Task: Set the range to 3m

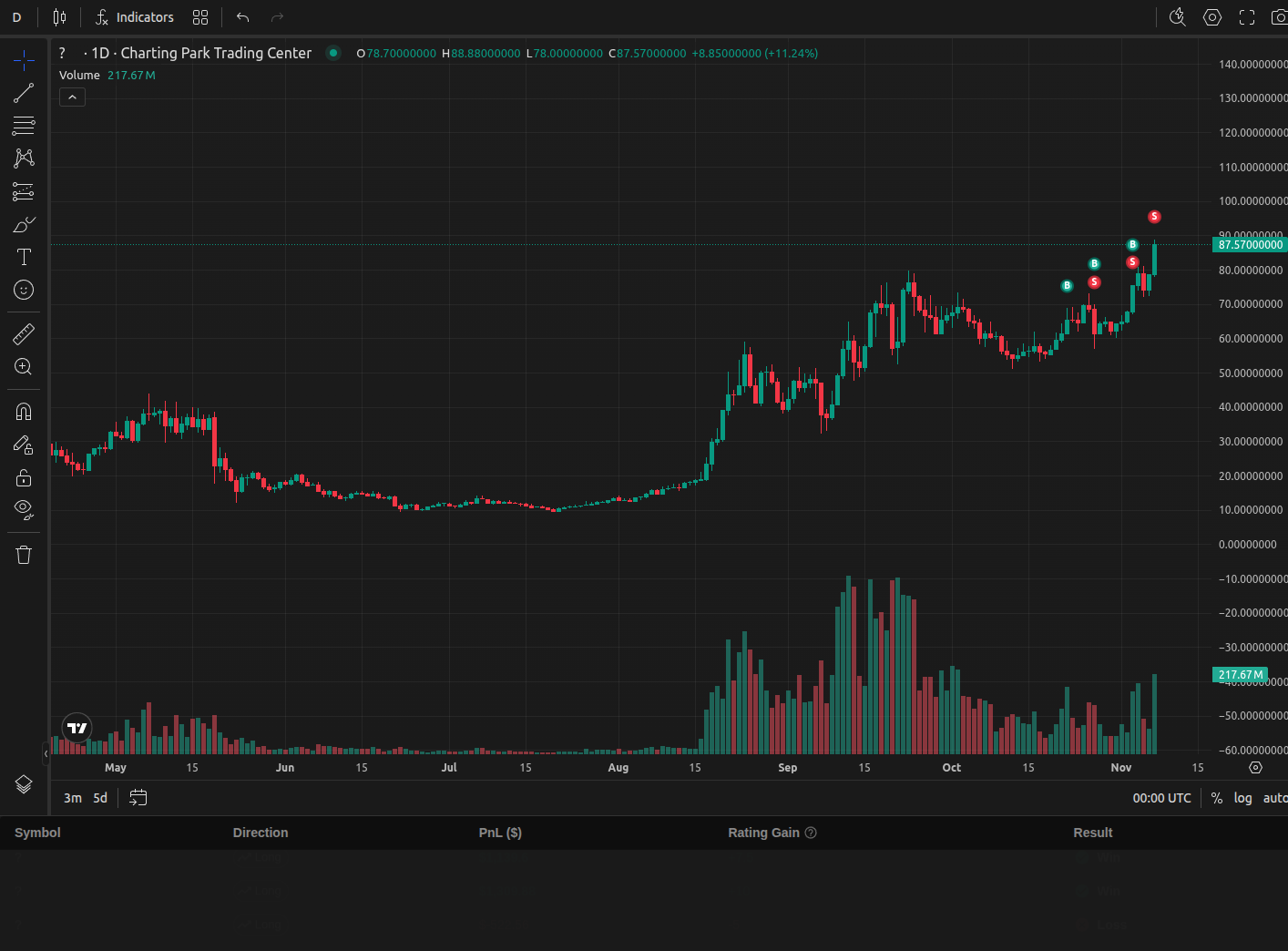Action: pyautogui.click(x=73, y=798)
